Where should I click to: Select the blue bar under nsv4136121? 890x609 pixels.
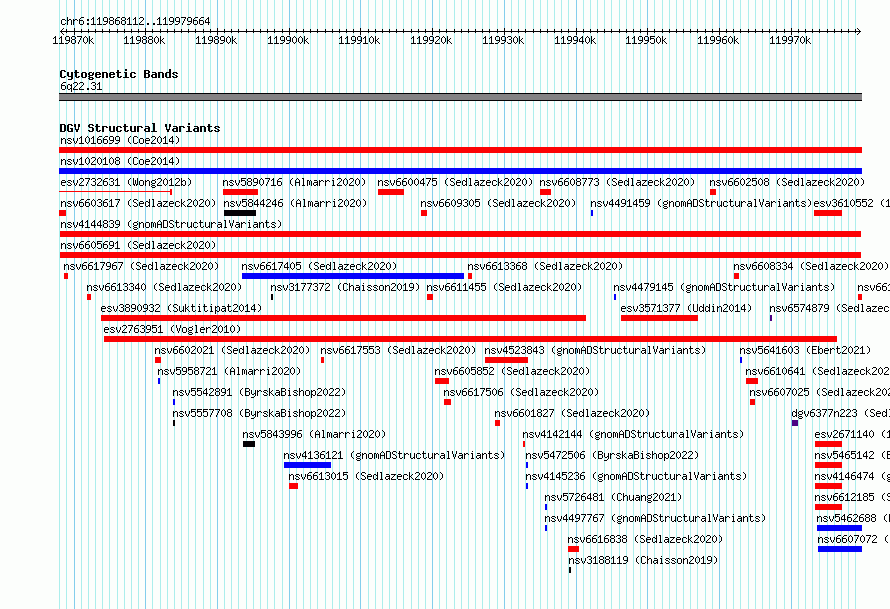pos(307,465)
